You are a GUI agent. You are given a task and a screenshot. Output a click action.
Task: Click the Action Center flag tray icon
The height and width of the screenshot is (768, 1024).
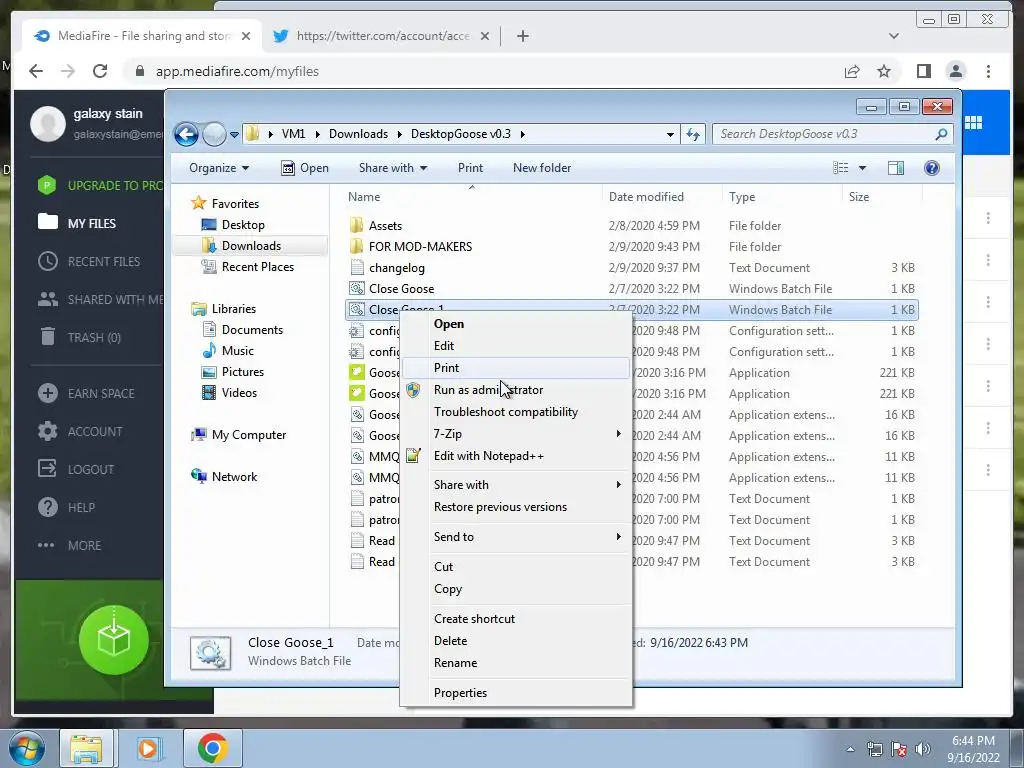pyautogui.click(x=899, y=749)
